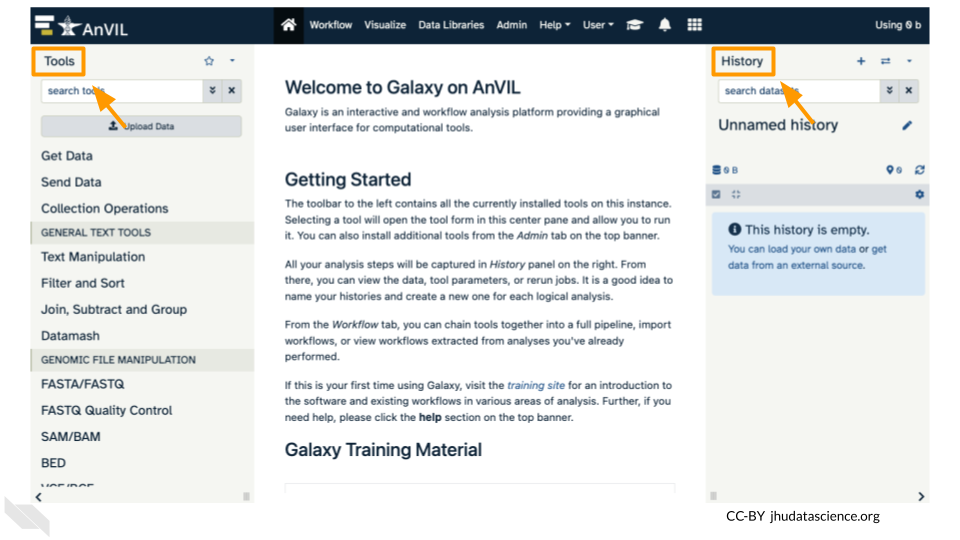Image resolution: width=960 pixels, height=540 pixels.
Task: Open the Data Libraries menu item
Action: click(451, 25)
